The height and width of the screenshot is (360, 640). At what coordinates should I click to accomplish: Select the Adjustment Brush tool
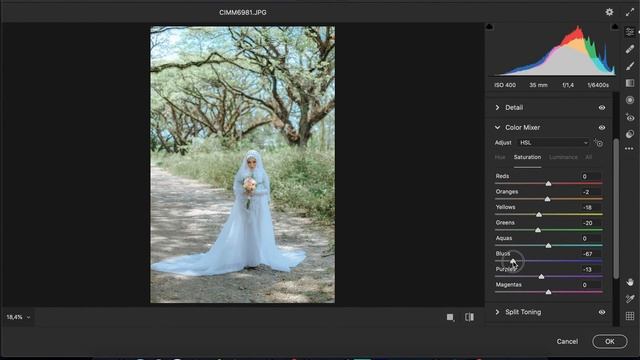630,66
